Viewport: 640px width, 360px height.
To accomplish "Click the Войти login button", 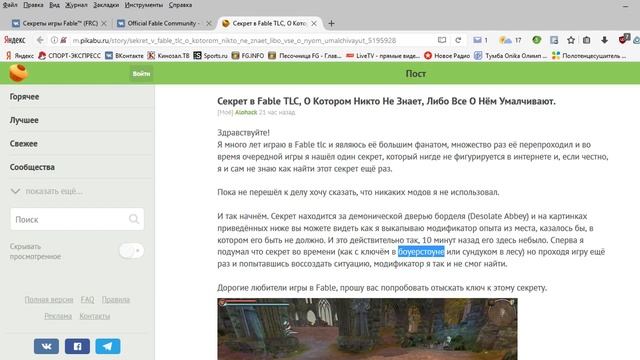I will pyautogui.click(x=141, y=74).
